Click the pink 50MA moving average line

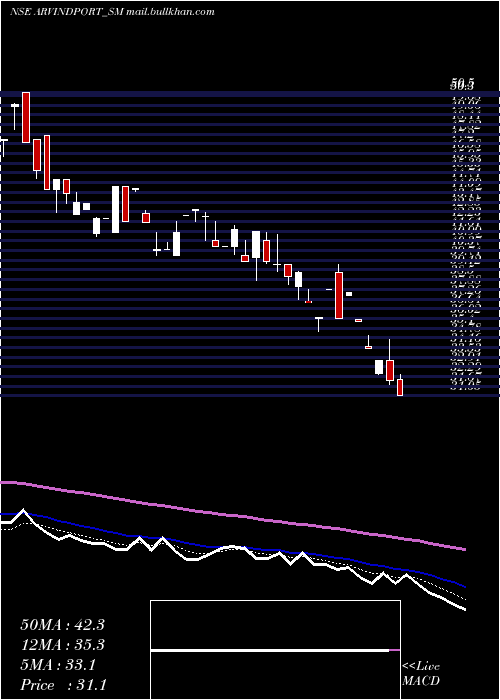click(232, 516)
